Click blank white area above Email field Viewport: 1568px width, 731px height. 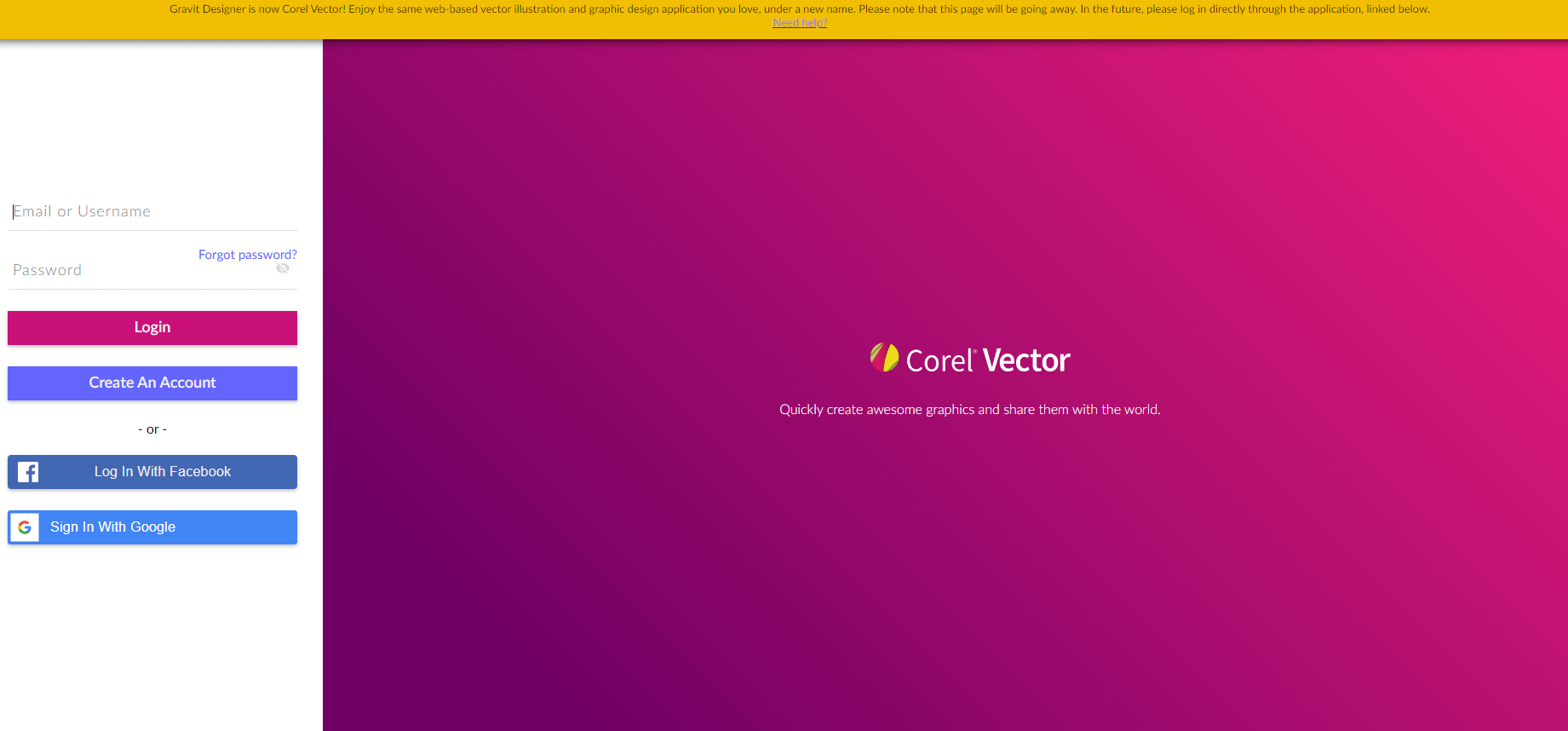coord(152,119)
